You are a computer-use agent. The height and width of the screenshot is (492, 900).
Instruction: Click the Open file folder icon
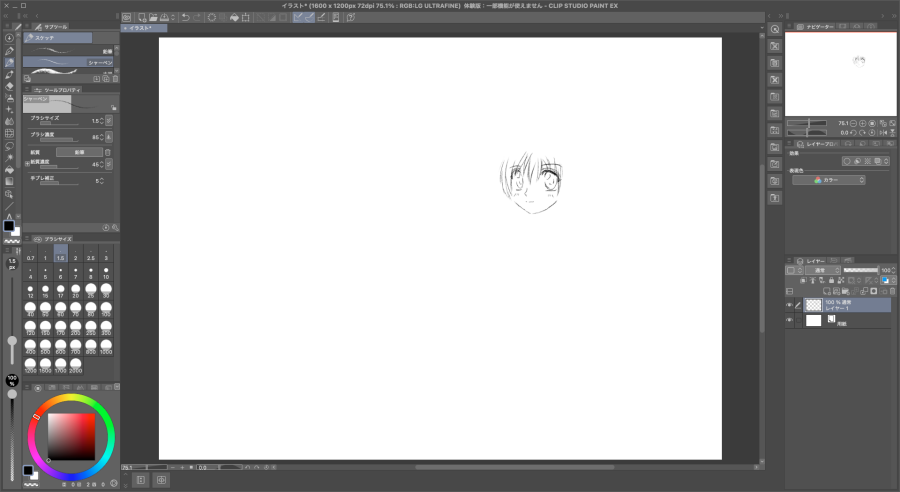pyautogui.click(x=154, y=17)
